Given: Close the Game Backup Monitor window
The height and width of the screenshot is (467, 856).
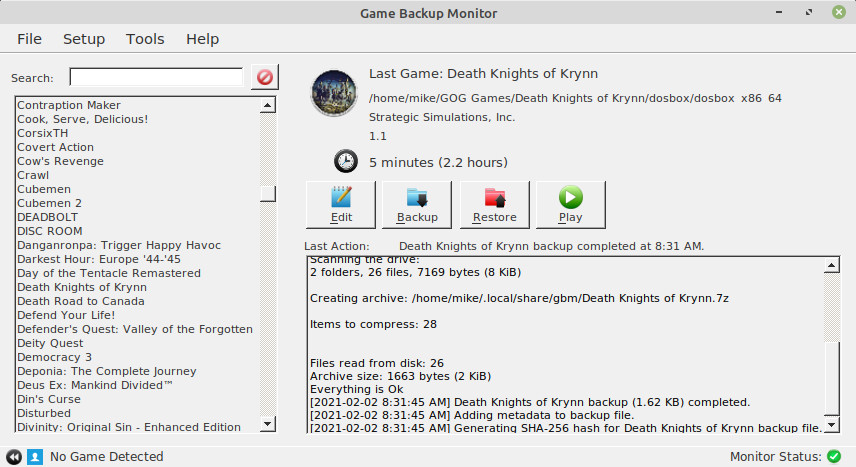Looking at the screenshot, I should pyautogui.click(x=839, y=12).
